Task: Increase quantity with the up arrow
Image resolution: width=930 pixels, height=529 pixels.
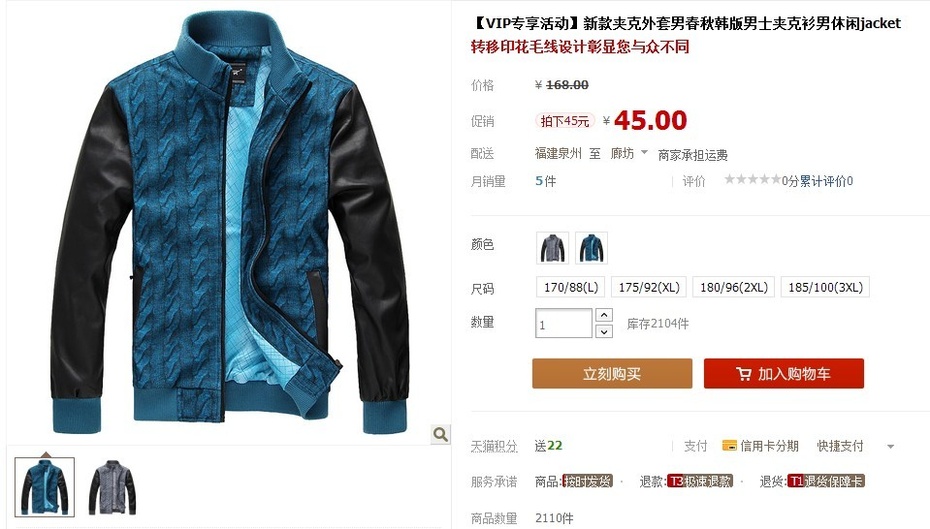Action: coord(604,315)
